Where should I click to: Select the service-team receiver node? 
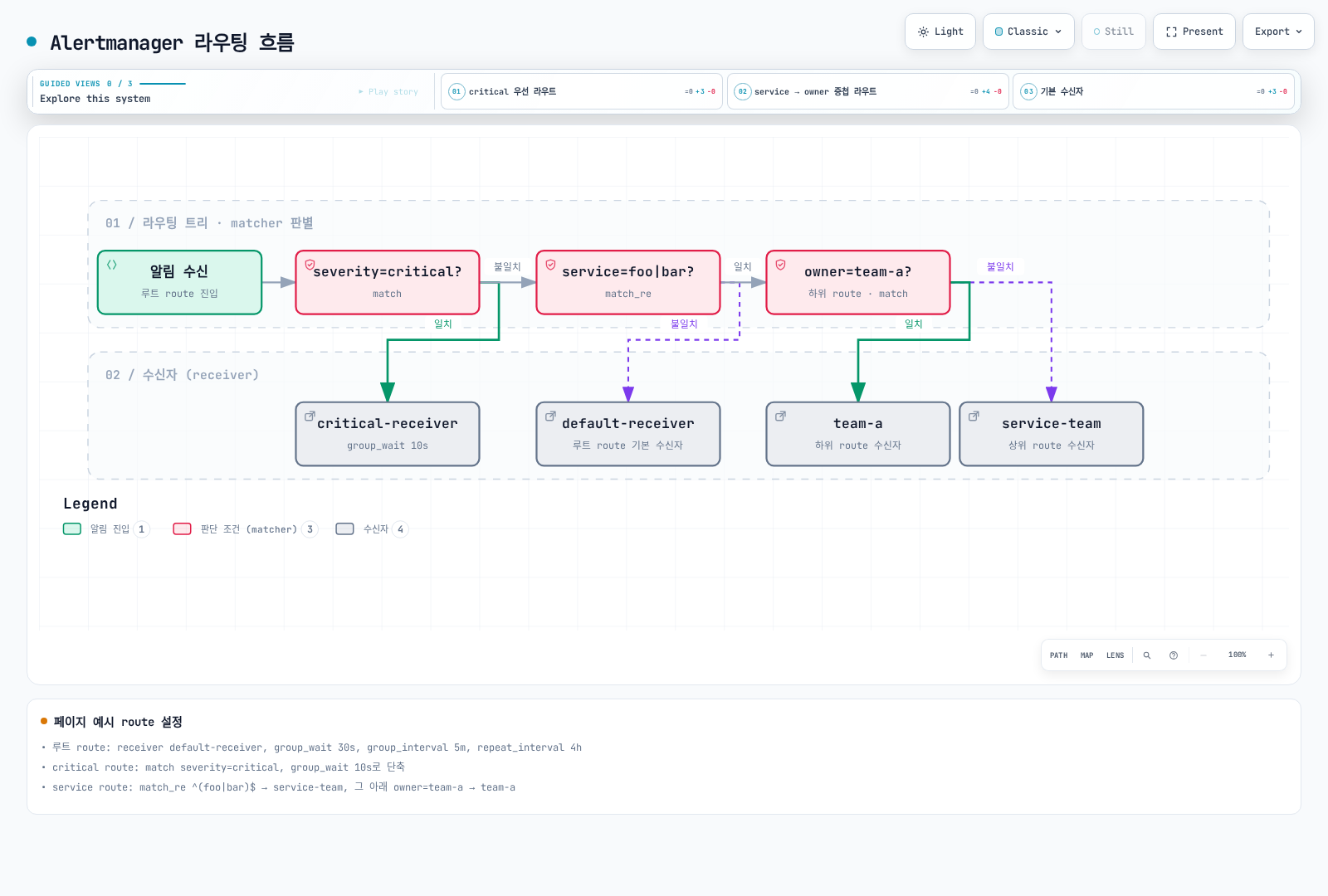pyautogui.click(x=1052, y=434)
